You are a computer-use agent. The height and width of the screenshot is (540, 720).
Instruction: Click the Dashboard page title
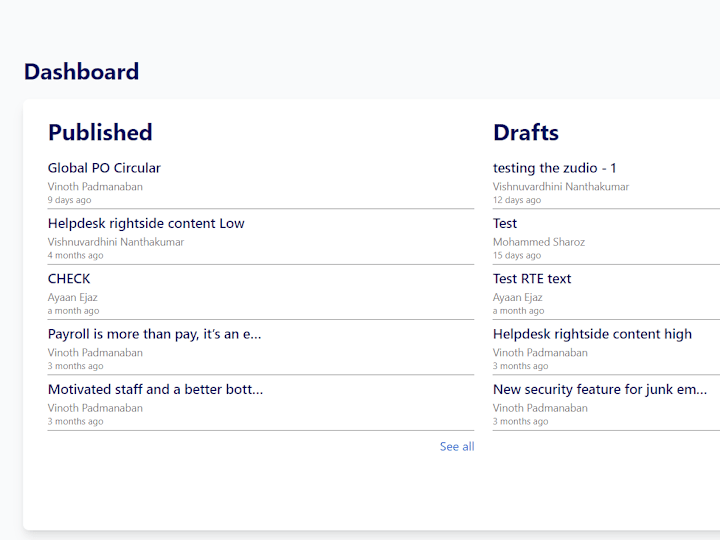81,72
